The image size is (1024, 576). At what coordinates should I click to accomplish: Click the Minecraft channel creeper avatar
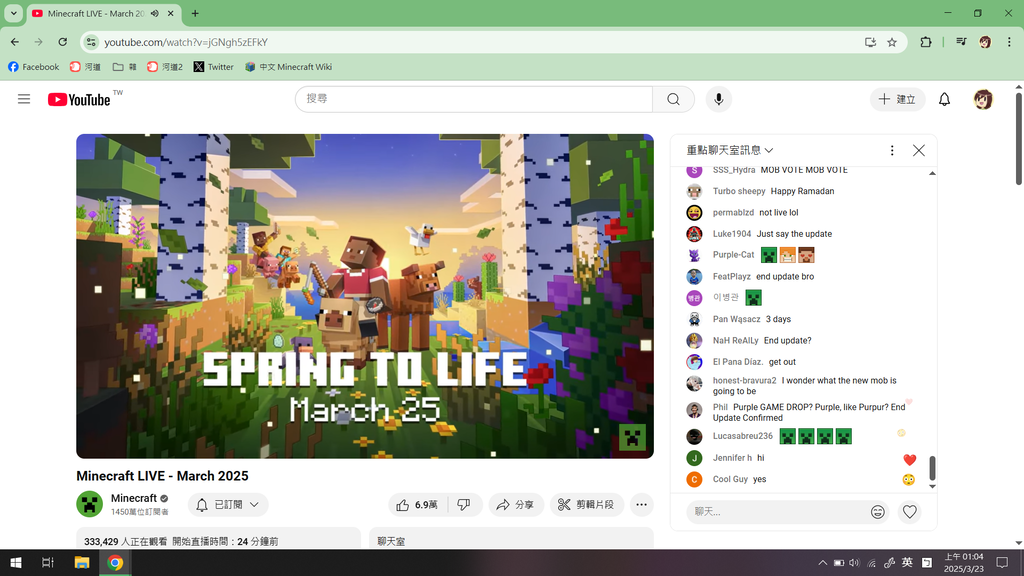pyautogui.click(x=89, y=504)
